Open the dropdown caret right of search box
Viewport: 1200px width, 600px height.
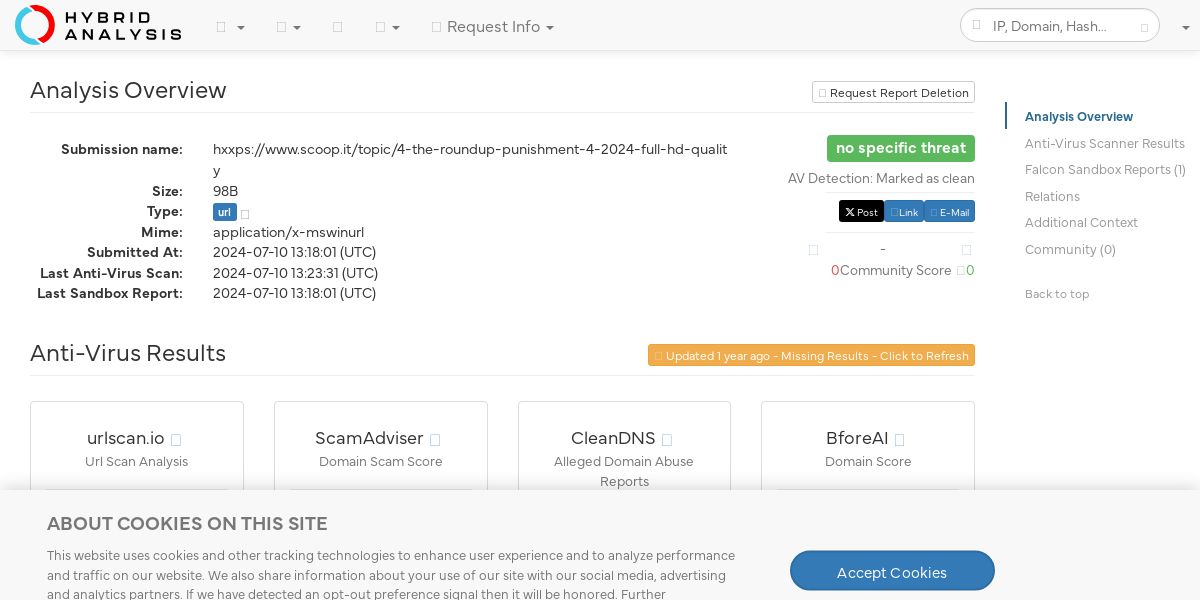pyautogui.click(x=1185, y=28)
